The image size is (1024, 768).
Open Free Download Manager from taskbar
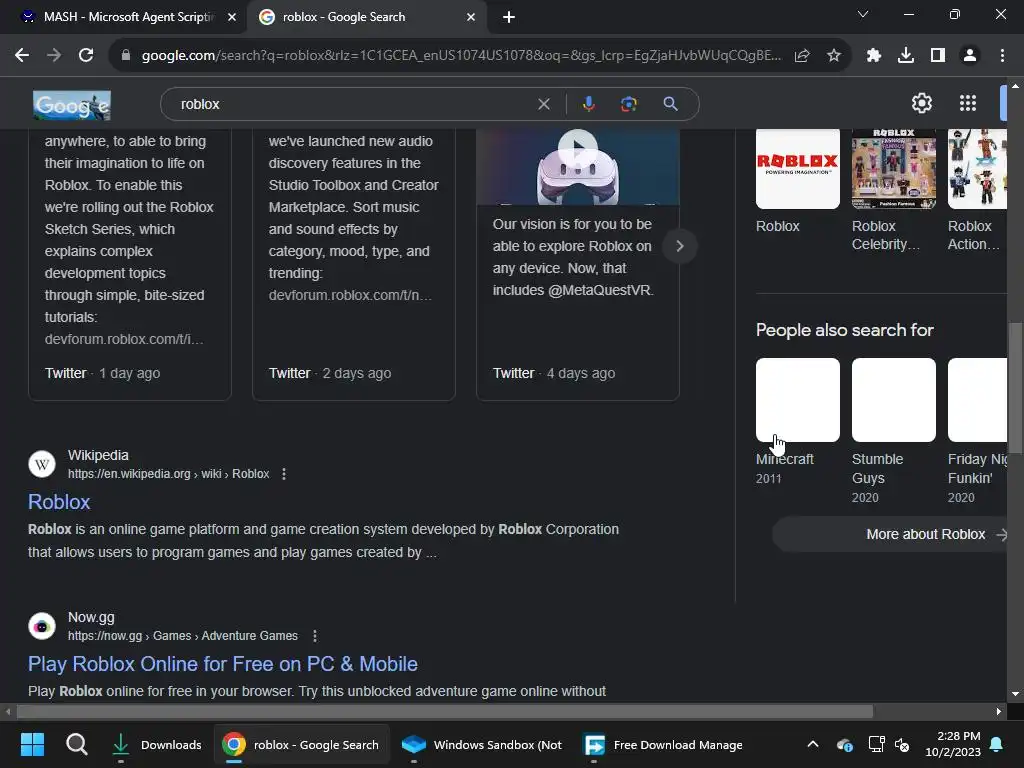coord(664,744)
